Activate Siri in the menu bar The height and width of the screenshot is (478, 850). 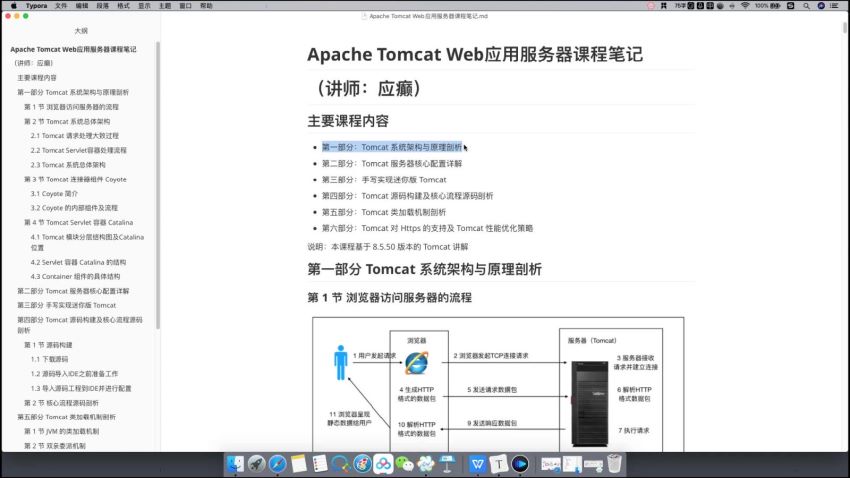coord(821,5)
